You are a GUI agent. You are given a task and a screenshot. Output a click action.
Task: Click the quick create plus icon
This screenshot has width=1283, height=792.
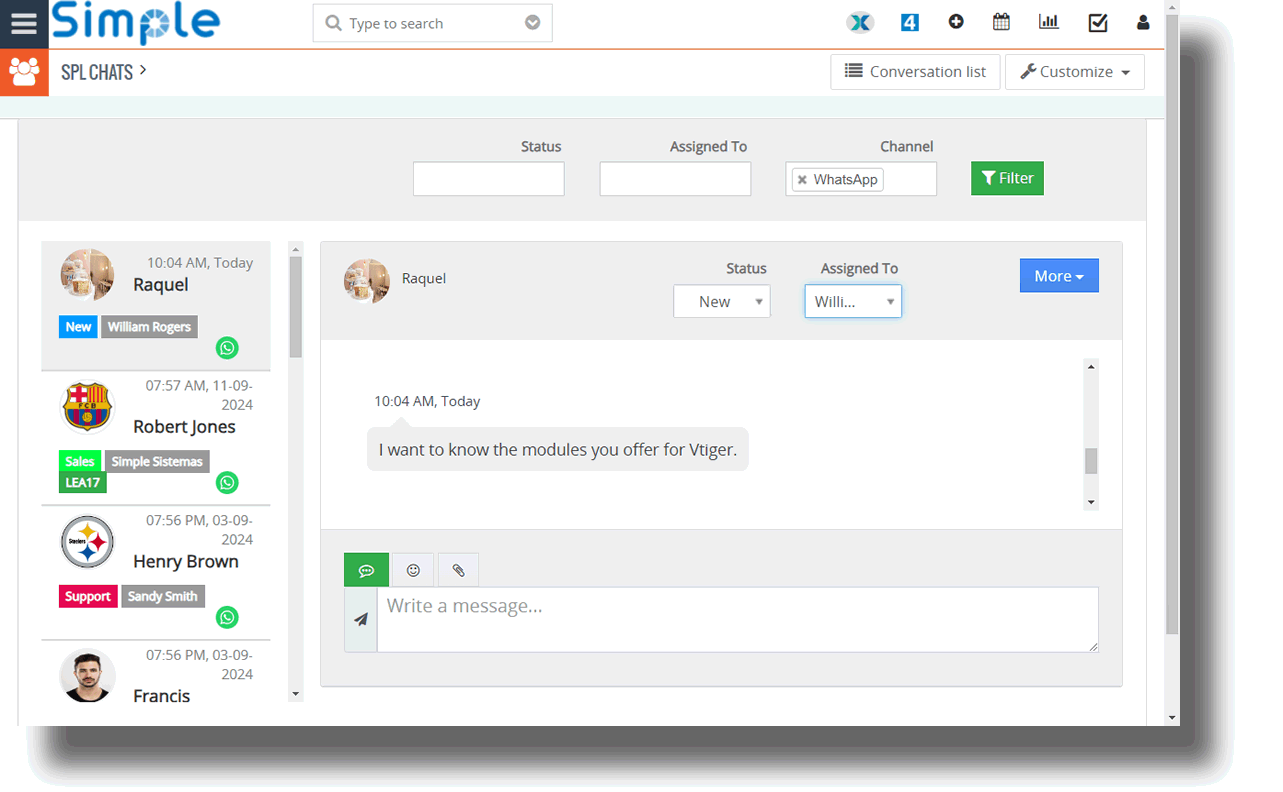point(956,22)
